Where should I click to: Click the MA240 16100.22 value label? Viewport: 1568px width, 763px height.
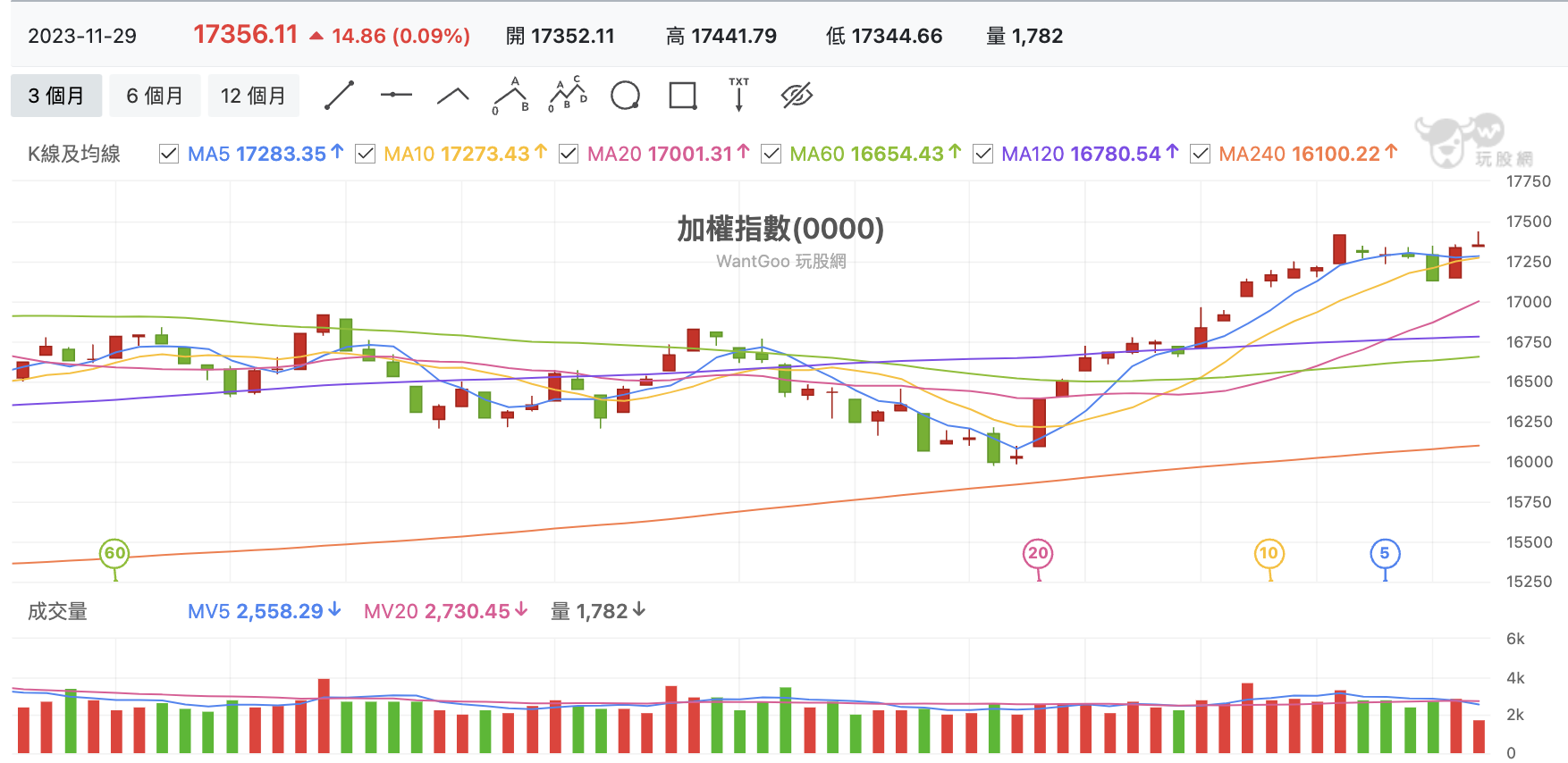tap(1308, 154)
